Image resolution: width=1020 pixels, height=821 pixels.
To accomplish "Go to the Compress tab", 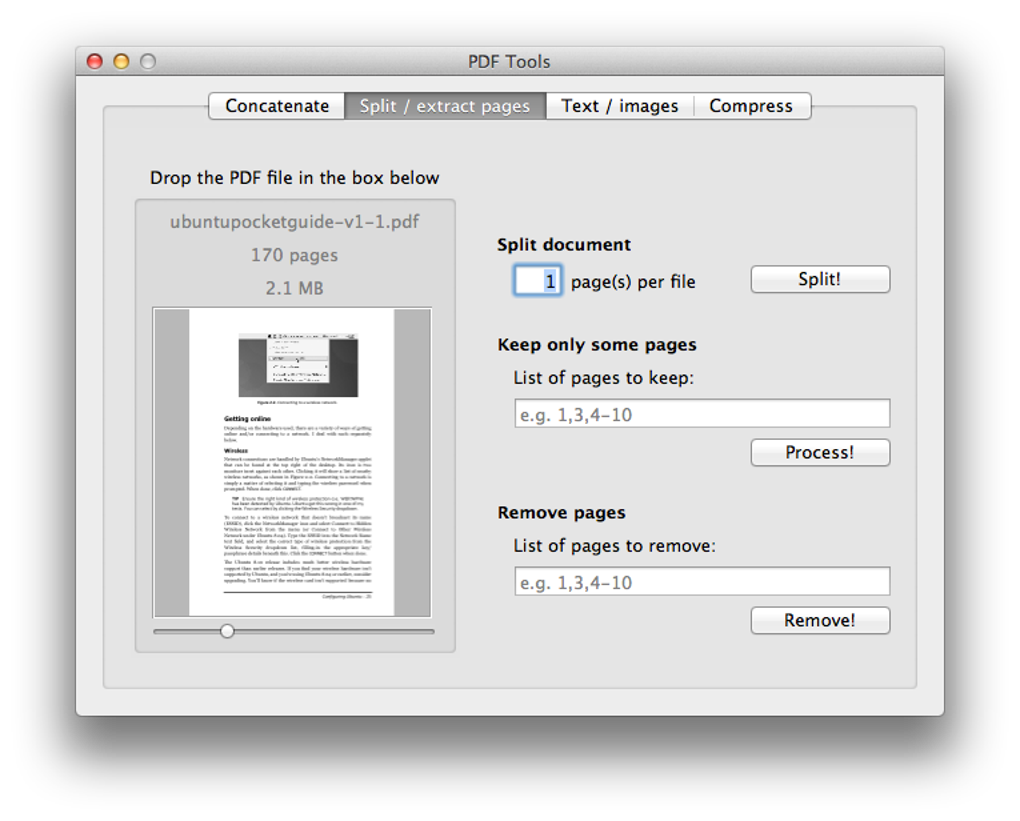I will coord(751,106).
